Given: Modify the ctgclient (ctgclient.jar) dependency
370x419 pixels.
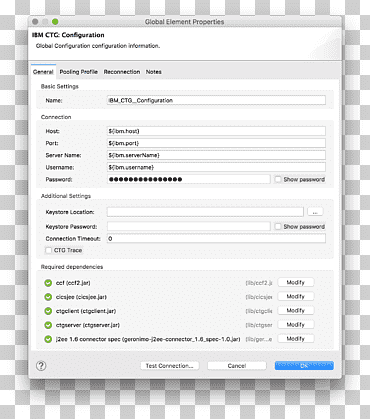Looking at the screenshot, I should 296,310.
